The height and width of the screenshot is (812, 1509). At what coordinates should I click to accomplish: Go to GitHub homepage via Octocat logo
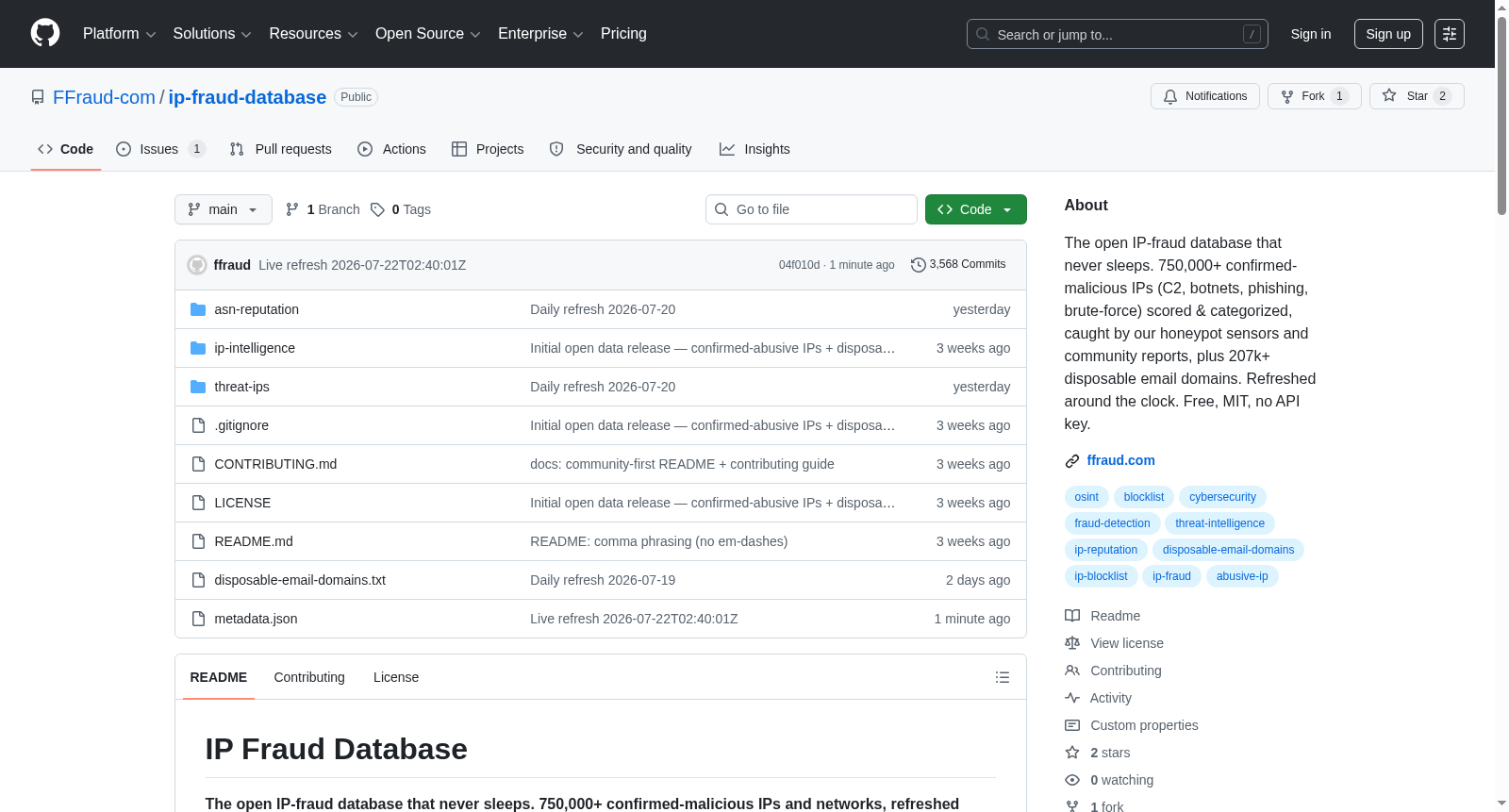click(45, 34)
